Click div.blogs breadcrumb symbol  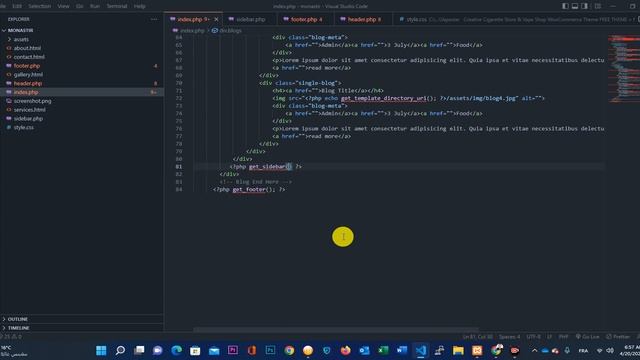pos(227,31)
